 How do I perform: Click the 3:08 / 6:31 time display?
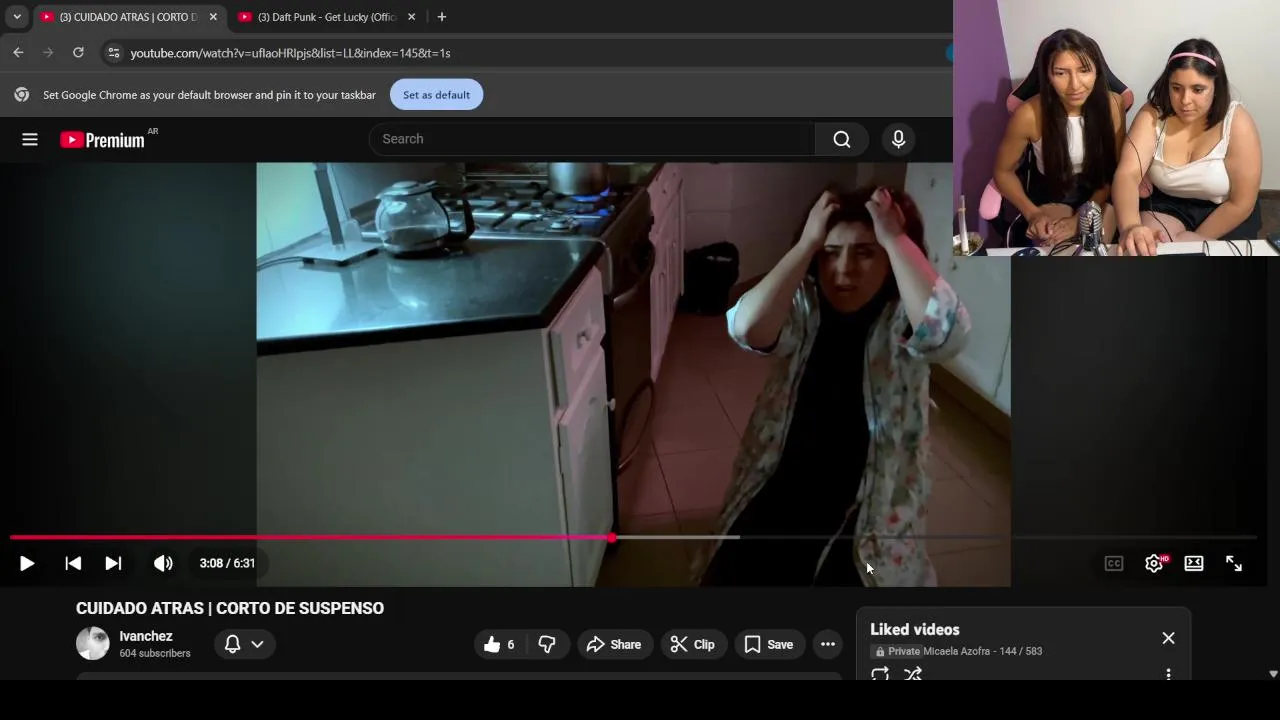click(x=227, y=564)
